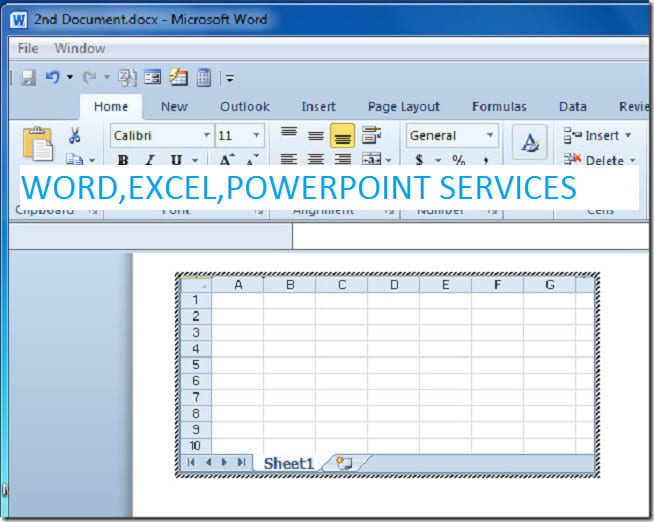Click the Save icon in quick access toolbar
Viewport: 654px width, 522px height.
pos(27,77)
